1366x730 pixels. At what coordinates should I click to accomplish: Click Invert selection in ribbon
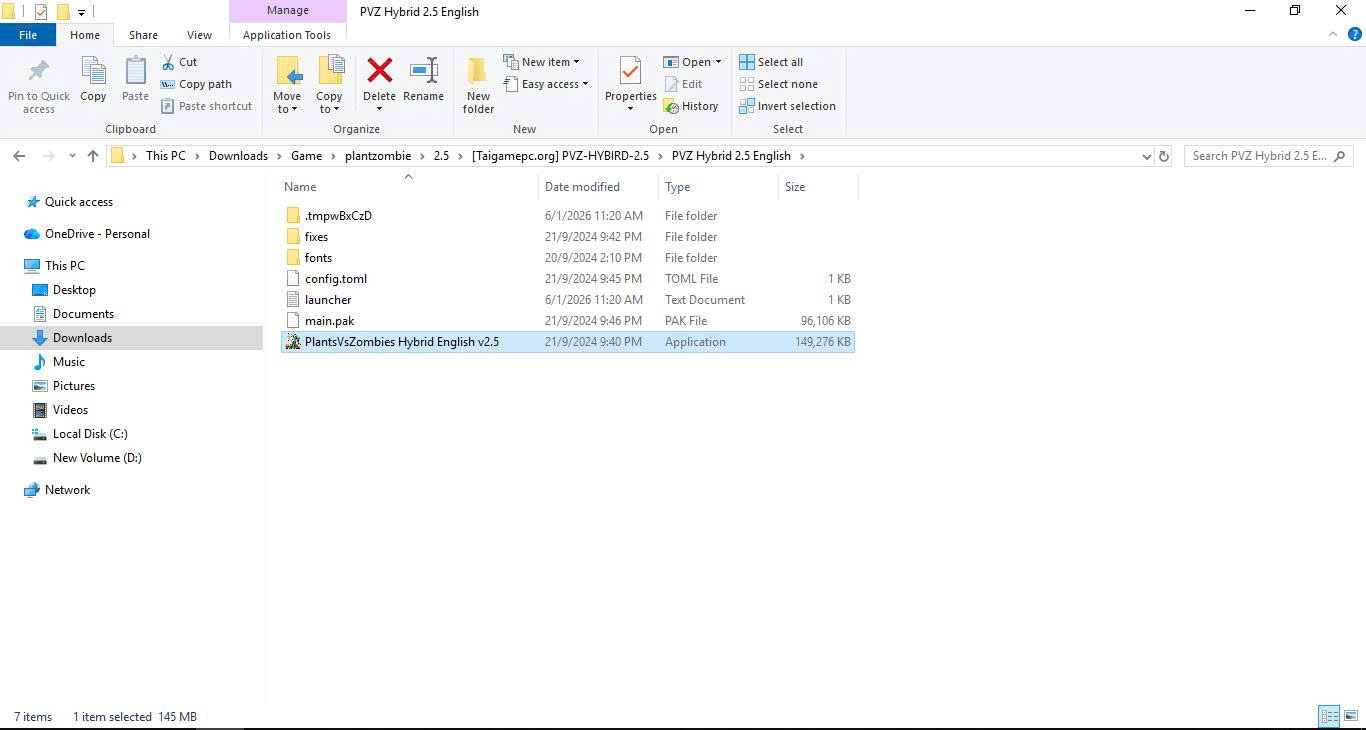tap(787, 106)
